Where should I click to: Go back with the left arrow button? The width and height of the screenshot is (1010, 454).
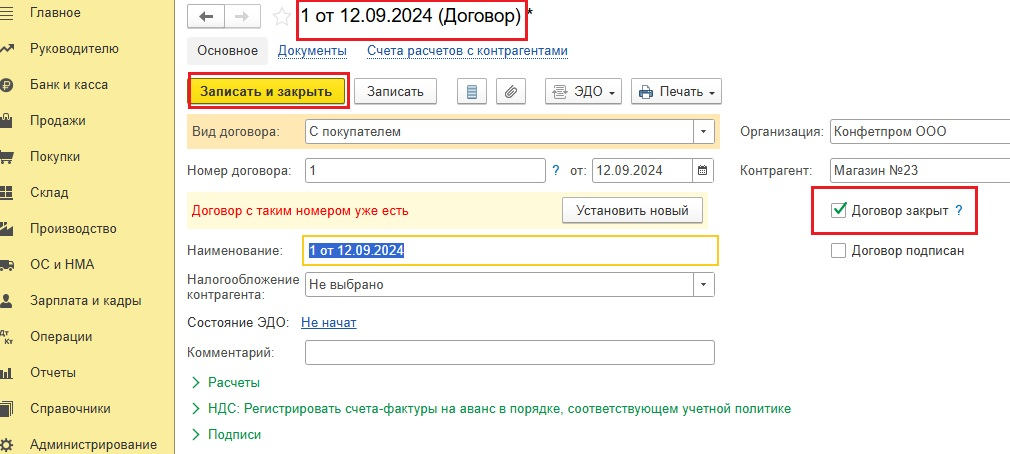tap(205, 17)
